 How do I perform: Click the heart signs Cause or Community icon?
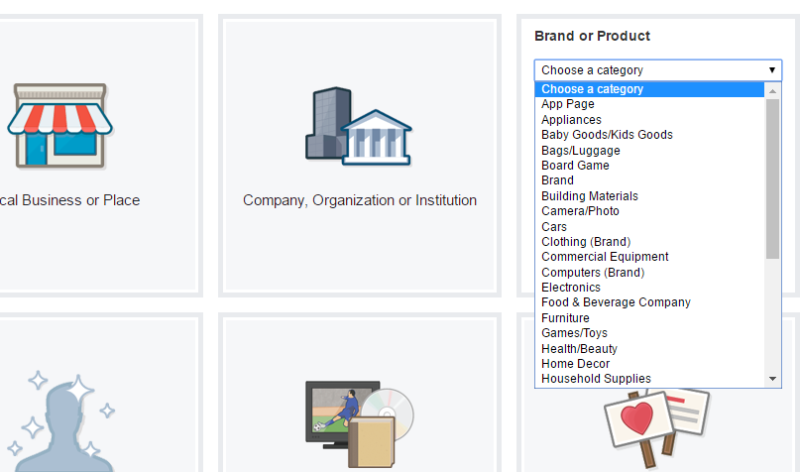point(657,428)
